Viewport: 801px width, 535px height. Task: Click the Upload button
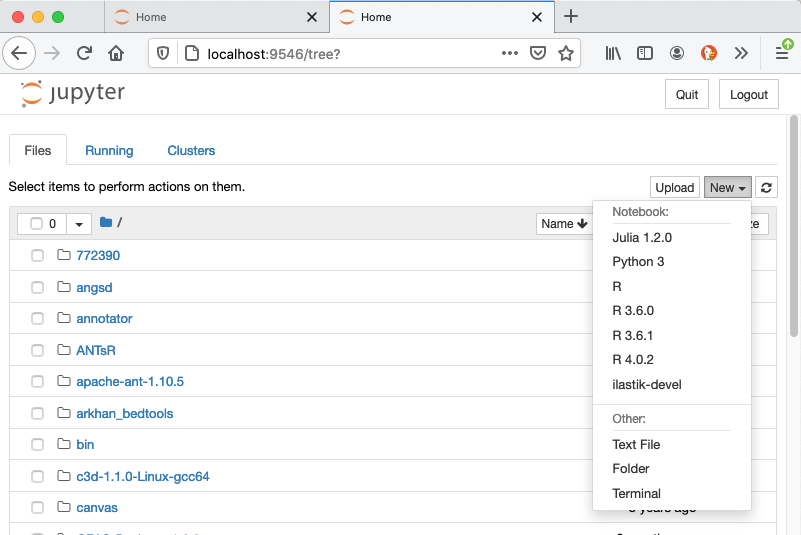point(674,188)
